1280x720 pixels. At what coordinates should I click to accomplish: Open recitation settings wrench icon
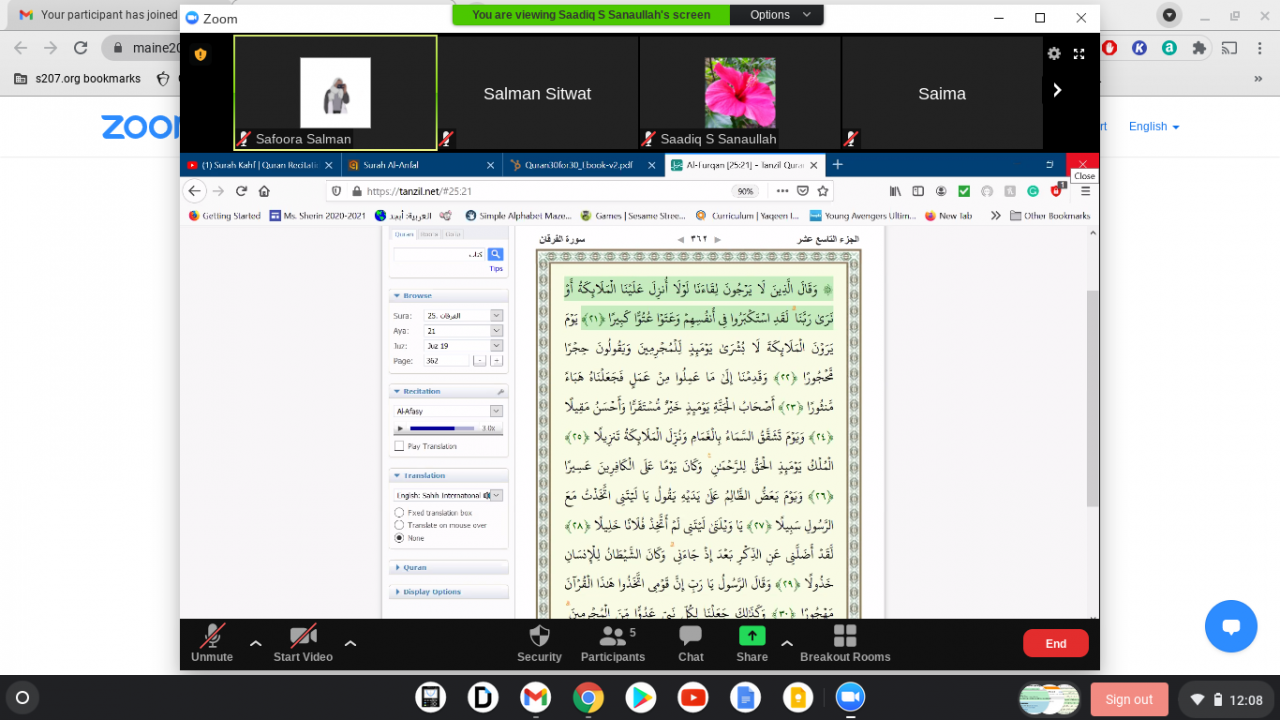click(500, 391)
